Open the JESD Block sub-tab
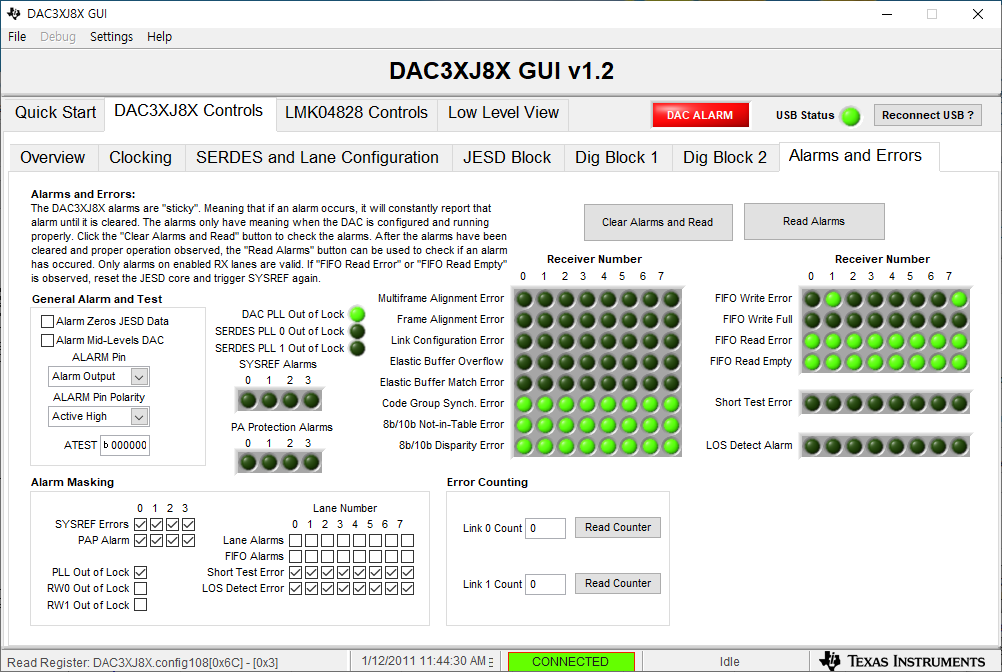The image size is (1002, 672). [507, 158]
